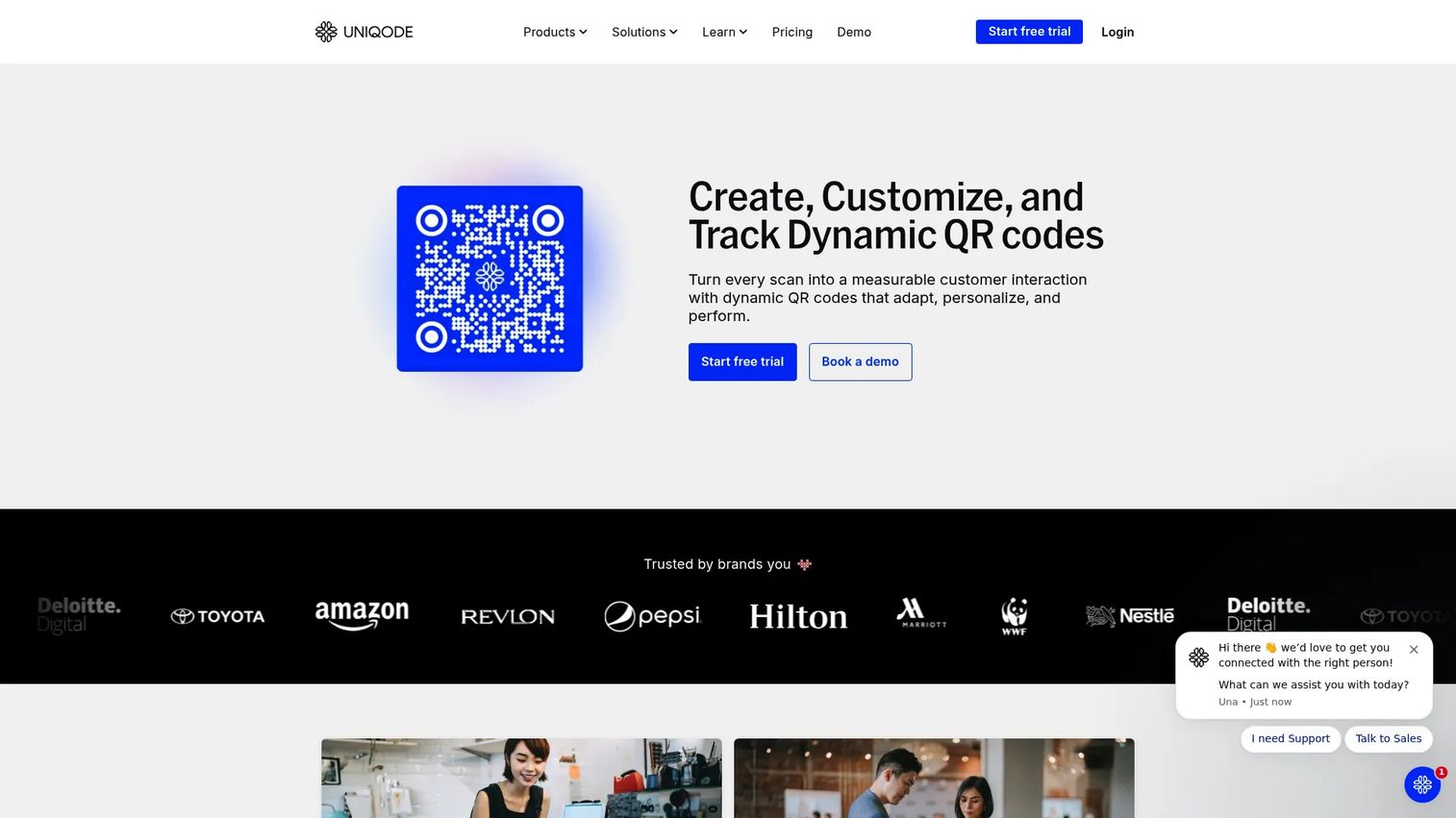The width and height of the screenshot is (1456, 818).
Task: Click Start free trial below hero text
Action: 742,361
